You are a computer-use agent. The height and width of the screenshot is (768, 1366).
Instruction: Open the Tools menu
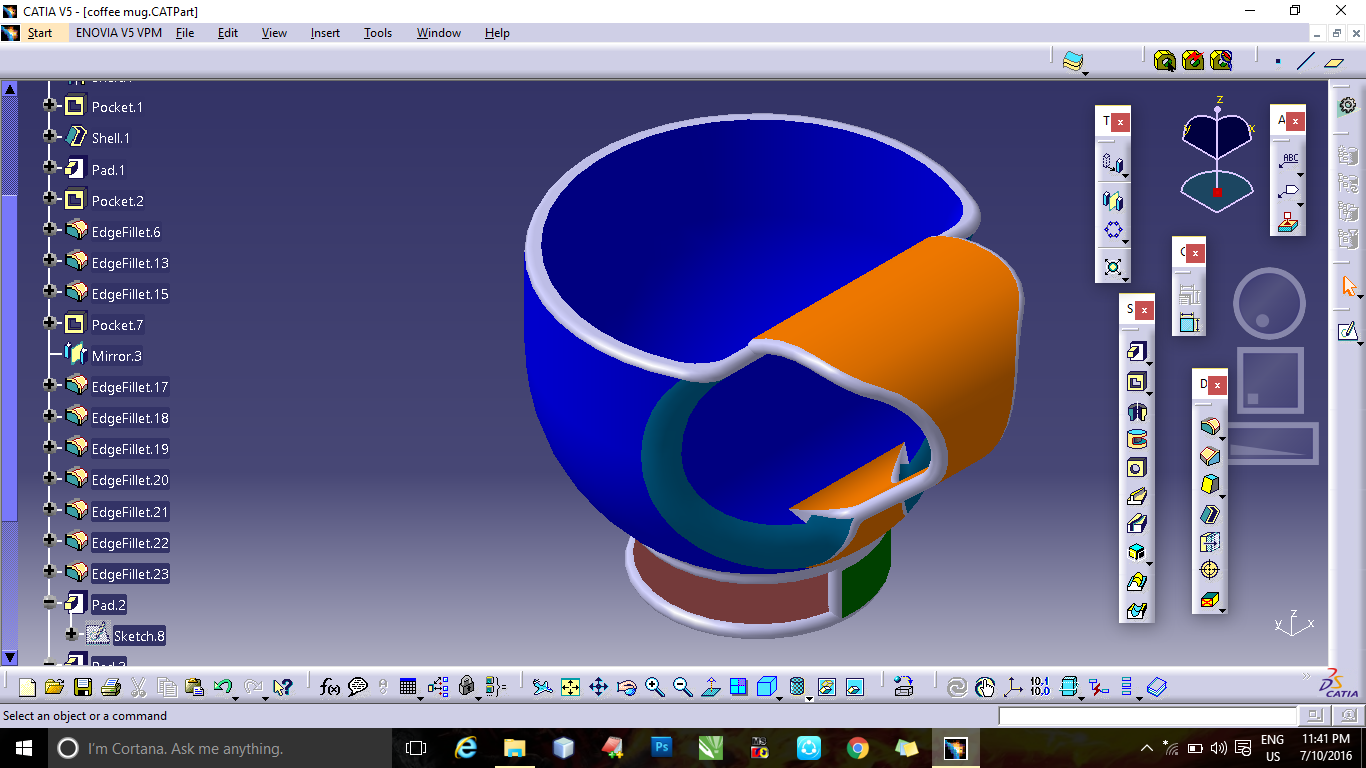[x=378, y=33]
